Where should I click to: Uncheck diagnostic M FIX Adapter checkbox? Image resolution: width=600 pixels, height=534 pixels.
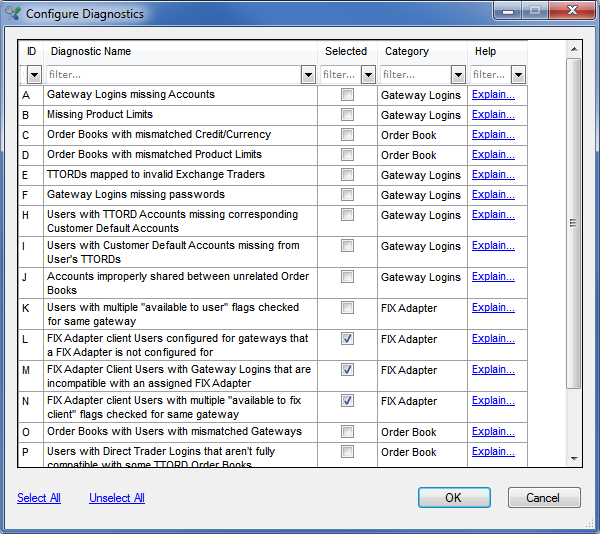(347, 370)
